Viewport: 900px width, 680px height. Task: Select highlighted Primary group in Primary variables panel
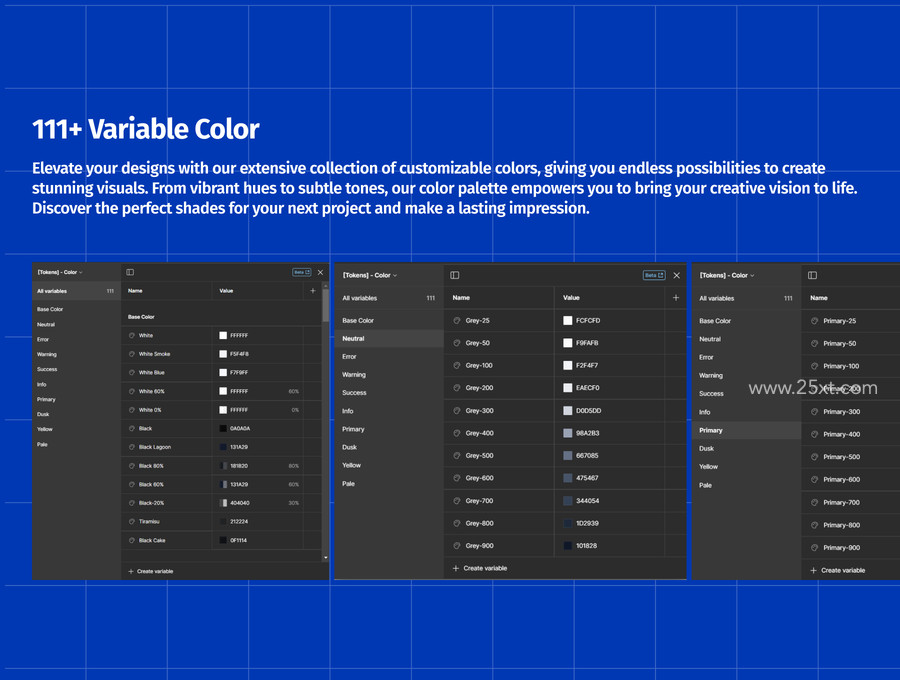pos(746,430)
